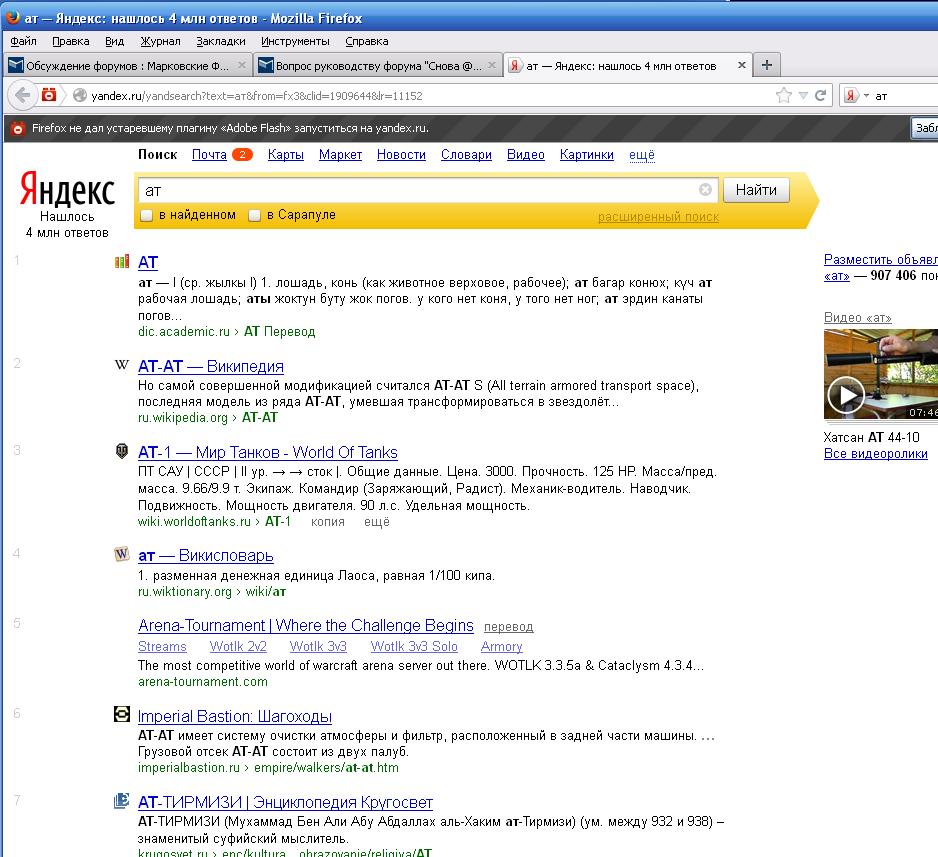Play the Хатсан АТ 44-10 video
938x857 pixels.
pyautogui.click(x=846, y=395)
